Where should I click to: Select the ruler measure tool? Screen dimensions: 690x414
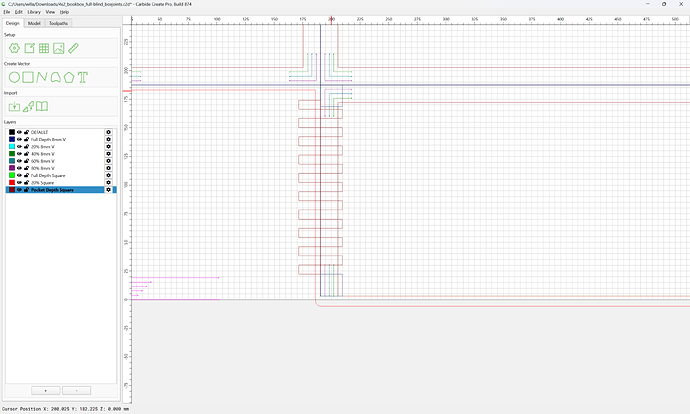click(73, 48)
